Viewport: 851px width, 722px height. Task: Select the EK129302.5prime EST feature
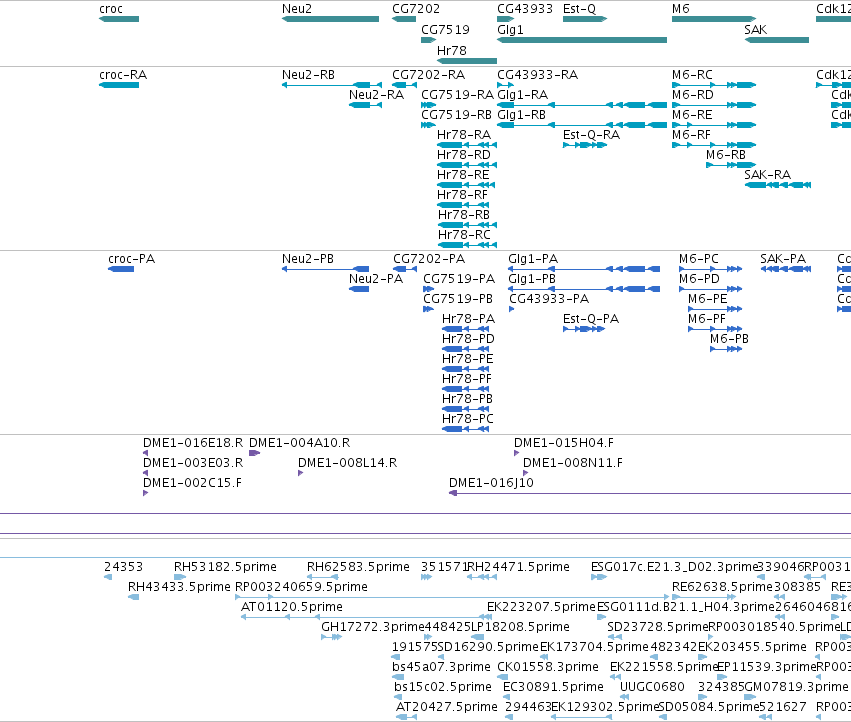[581, 717]
